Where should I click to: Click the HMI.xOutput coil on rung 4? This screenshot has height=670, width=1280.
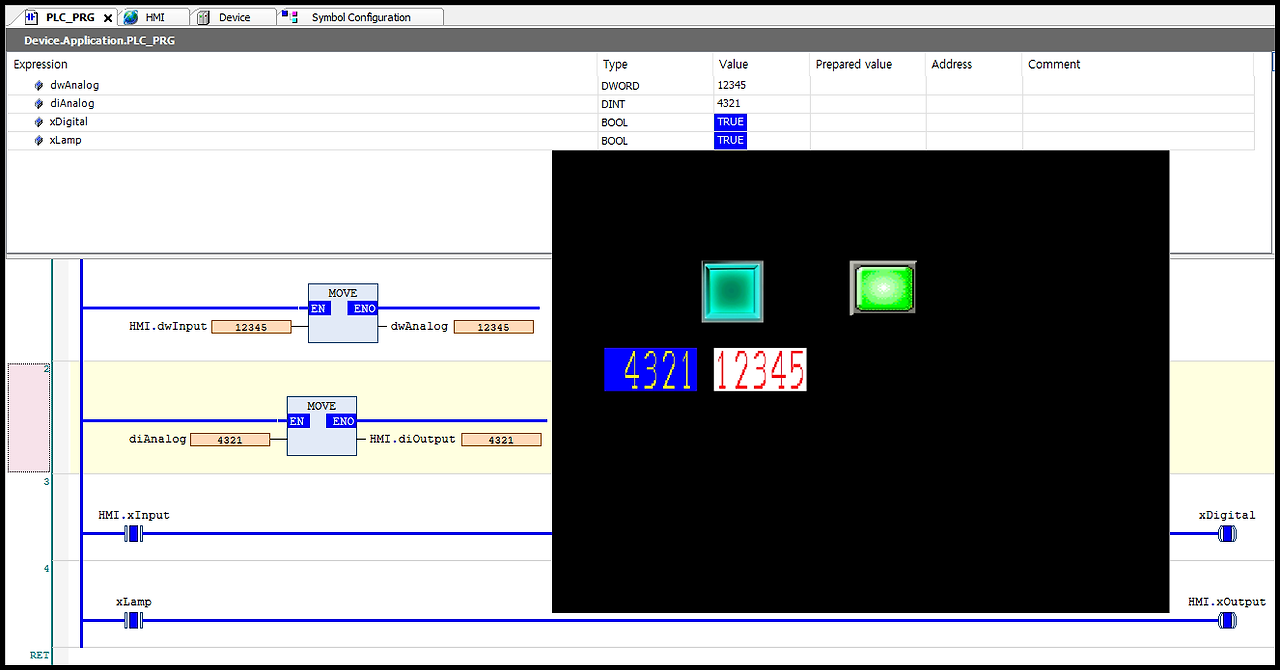click(1228, 620)
